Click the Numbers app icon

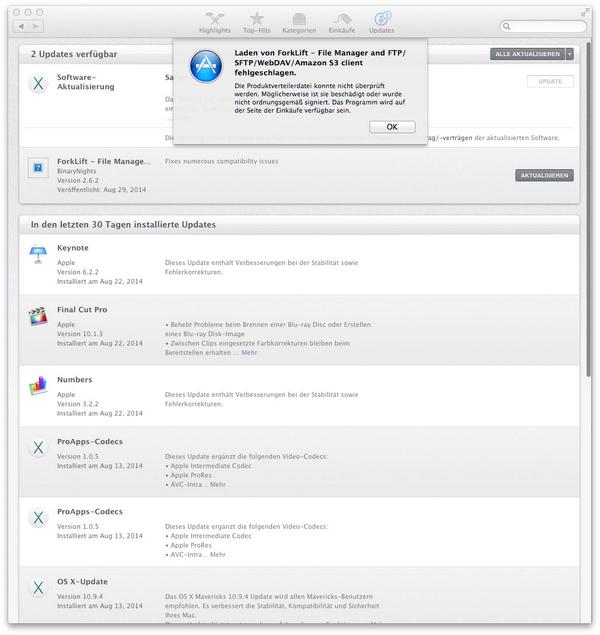click(x=38, y=386)
